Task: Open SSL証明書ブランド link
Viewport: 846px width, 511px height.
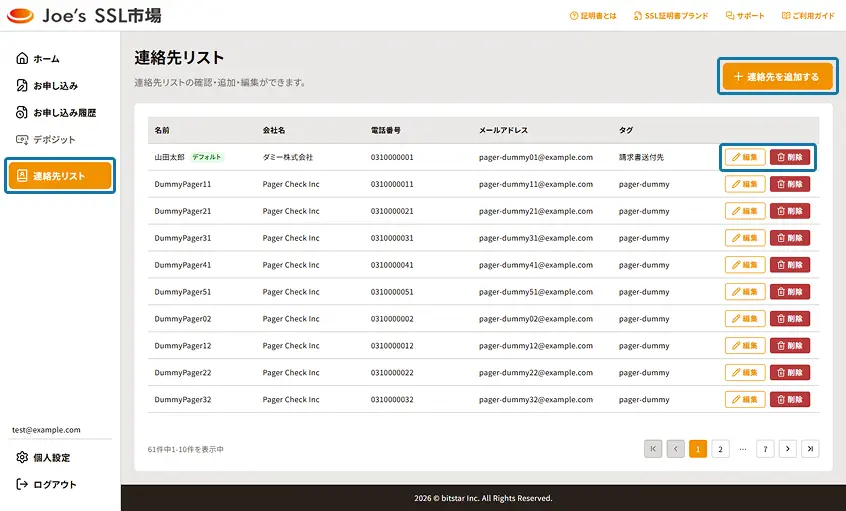Action: click(x=671, y=16)
